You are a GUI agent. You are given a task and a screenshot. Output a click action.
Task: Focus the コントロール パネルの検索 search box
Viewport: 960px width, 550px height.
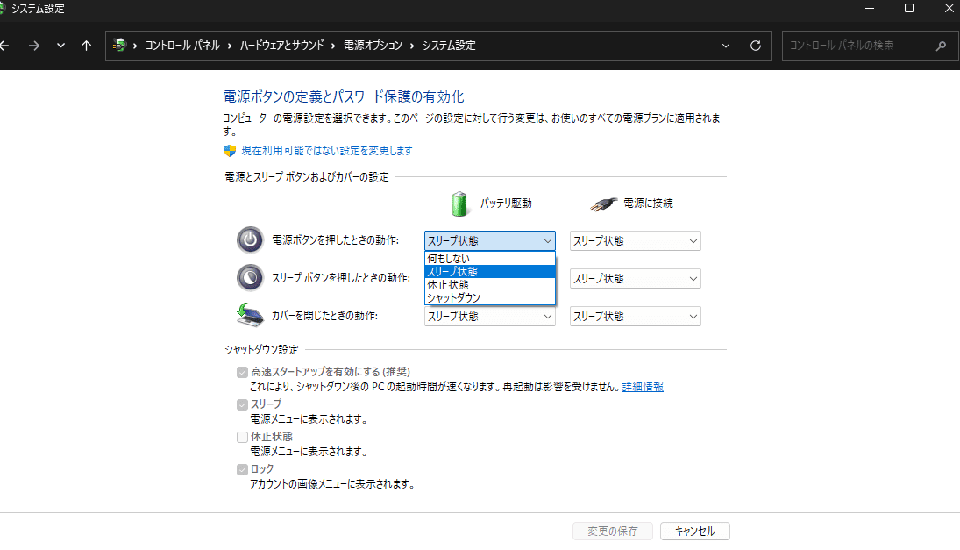[x=870, y=45]
